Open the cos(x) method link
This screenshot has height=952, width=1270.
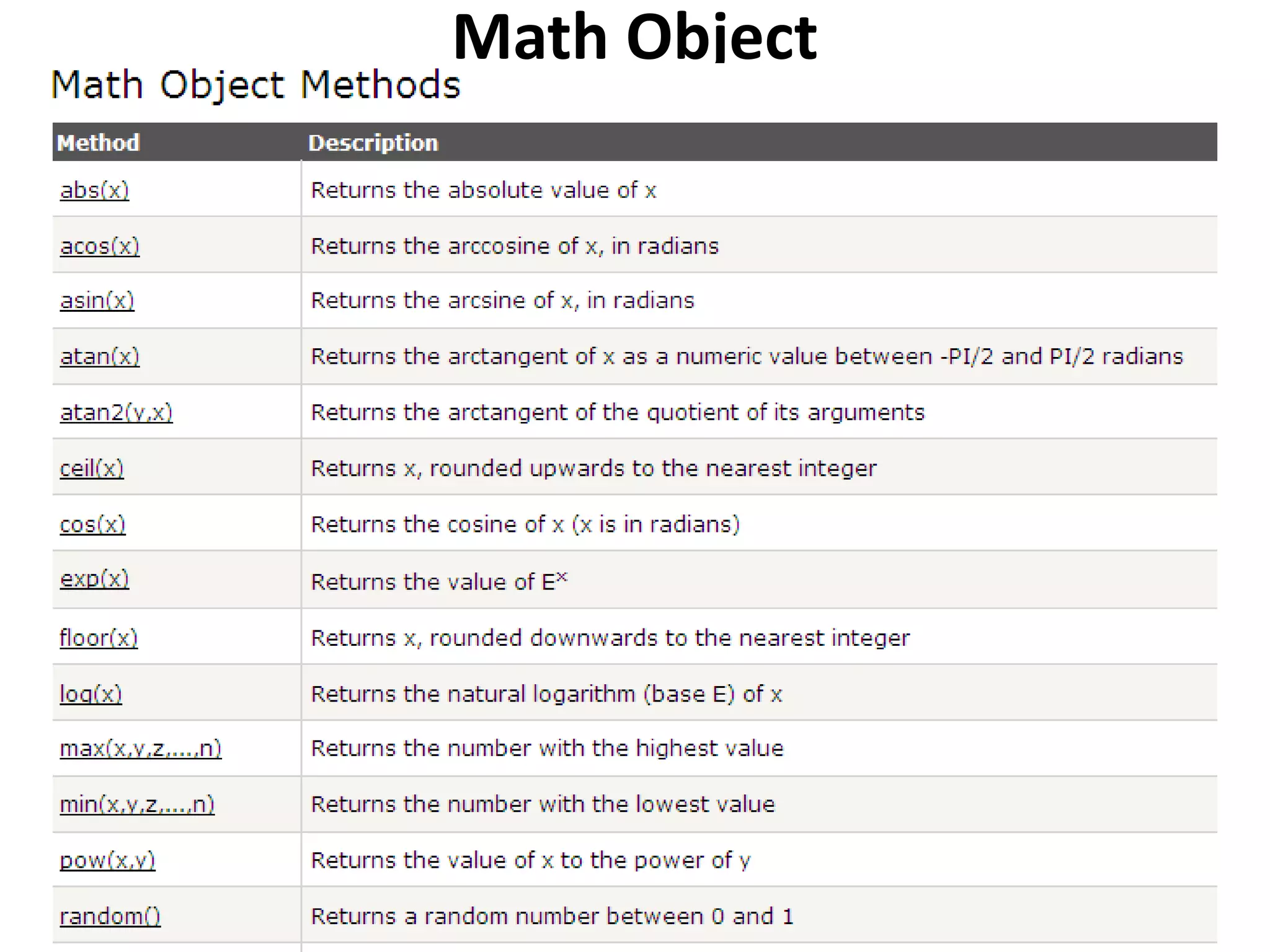[92, 524]
